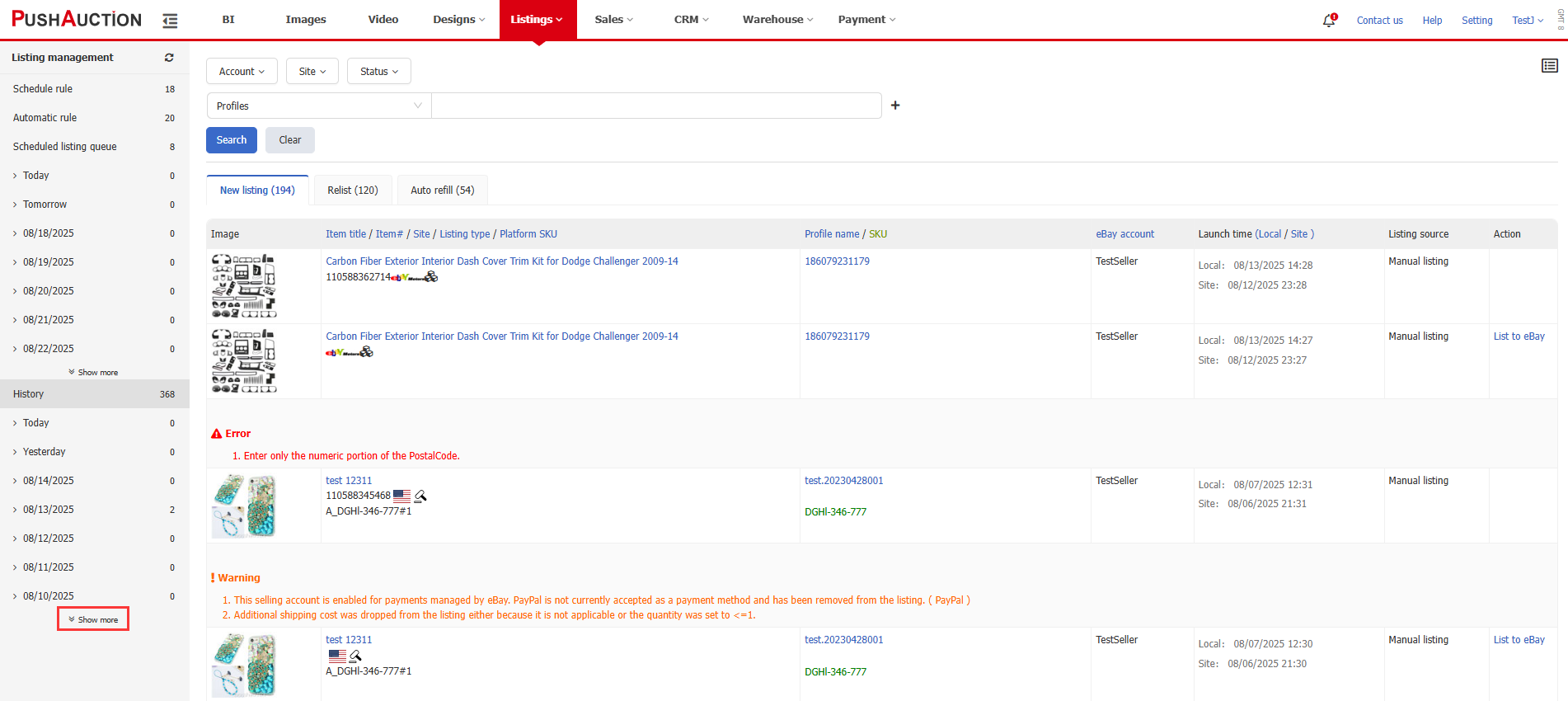Image resolution: width=1568 pixels, height=701 pixels.
Task: Open profile 186079231179 in first row
Action: coord(837,261)
